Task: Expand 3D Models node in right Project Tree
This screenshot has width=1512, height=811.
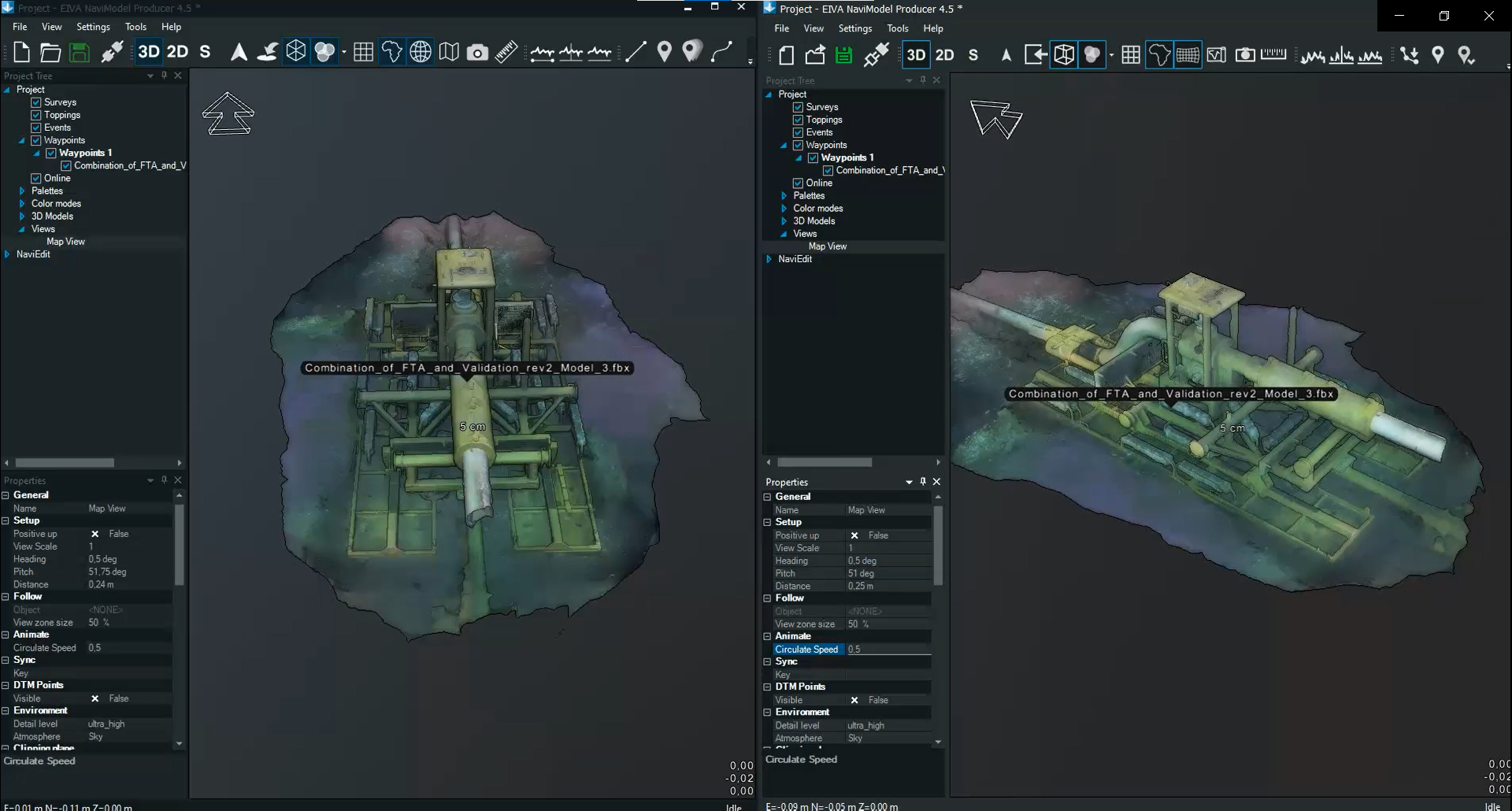Action: 784,221
